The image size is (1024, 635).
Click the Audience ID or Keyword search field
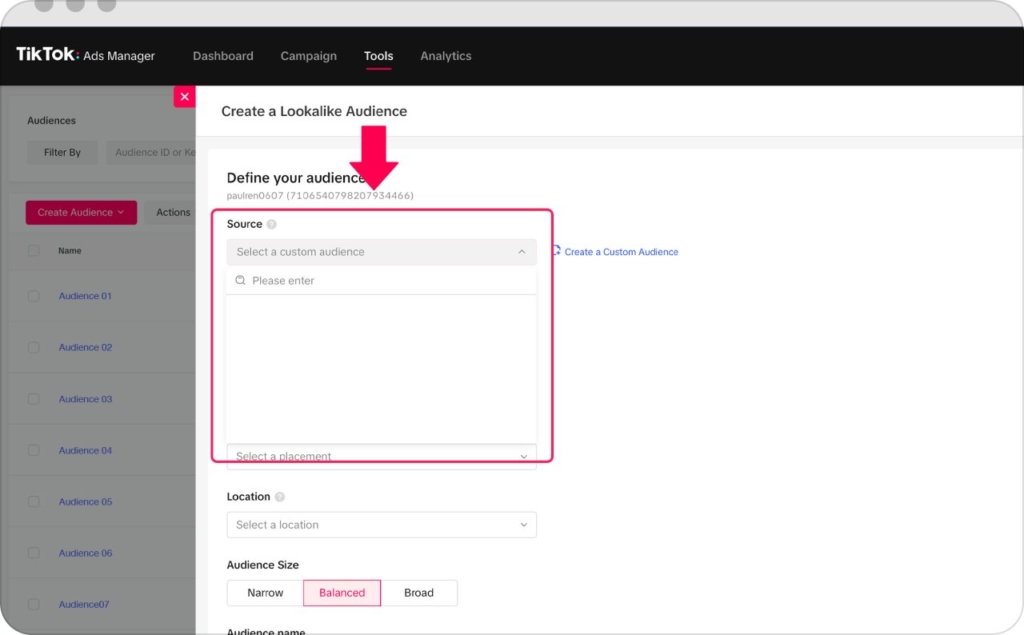pyautogui.click(x=155, y=152)
